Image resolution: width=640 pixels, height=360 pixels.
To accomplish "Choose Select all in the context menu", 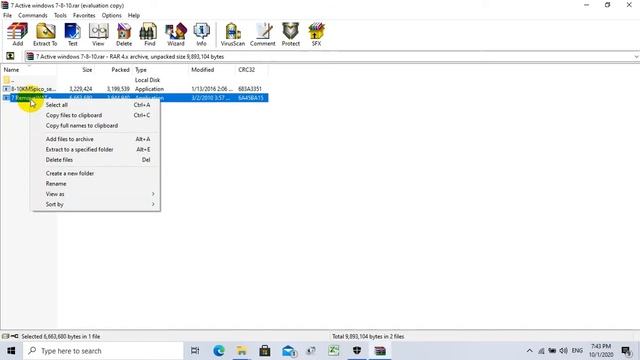I will pos(96,105).
